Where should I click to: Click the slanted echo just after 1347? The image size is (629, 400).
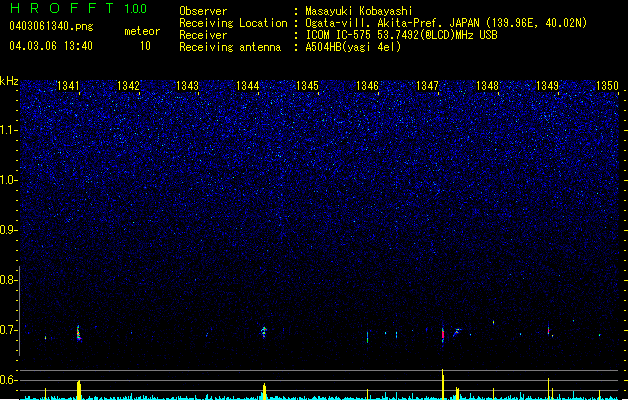coord(457,332)
